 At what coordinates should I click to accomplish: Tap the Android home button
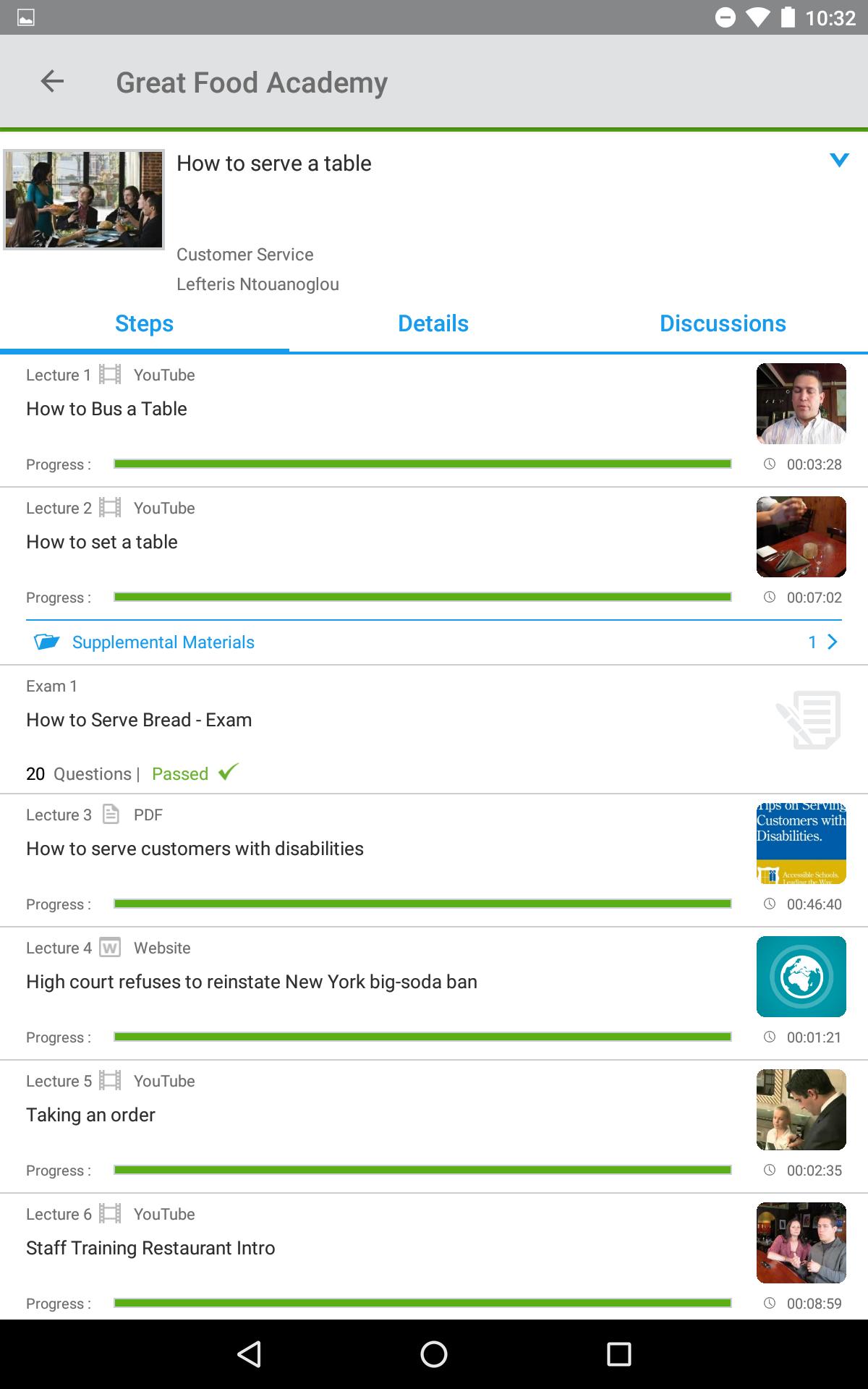click(x=434, y=1354)
